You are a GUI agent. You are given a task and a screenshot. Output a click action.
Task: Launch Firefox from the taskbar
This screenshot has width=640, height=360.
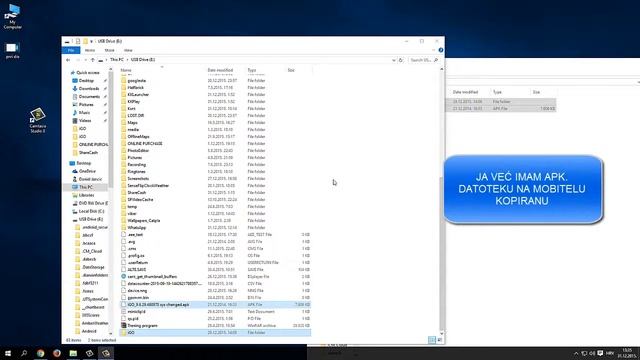[x=57, y=353]
